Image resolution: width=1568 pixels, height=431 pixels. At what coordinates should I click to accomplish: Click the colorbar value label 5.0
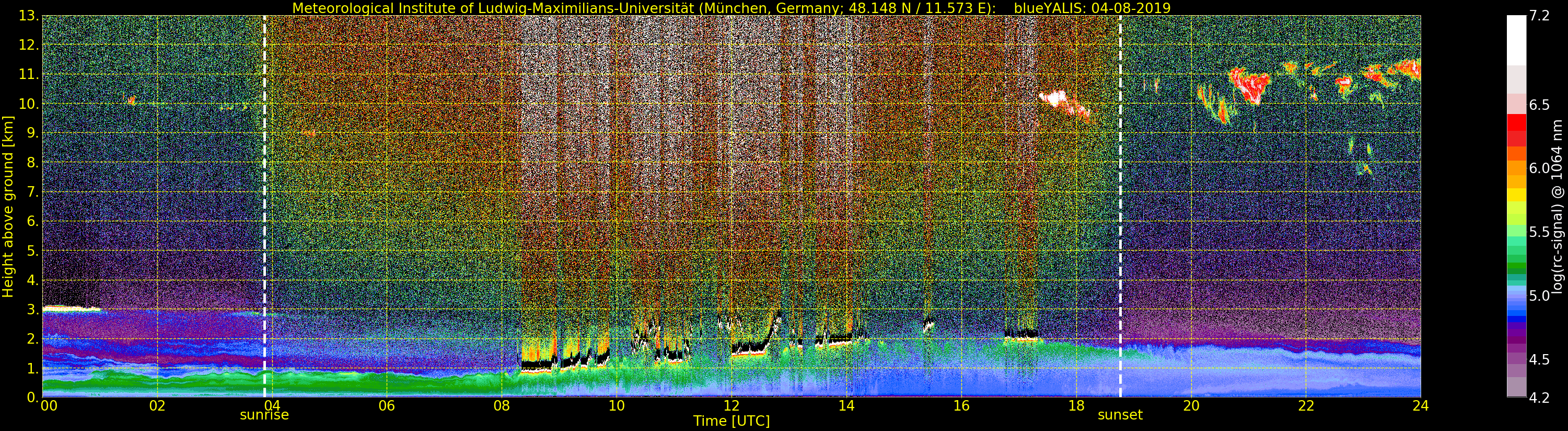click(x=1539, y=296)
